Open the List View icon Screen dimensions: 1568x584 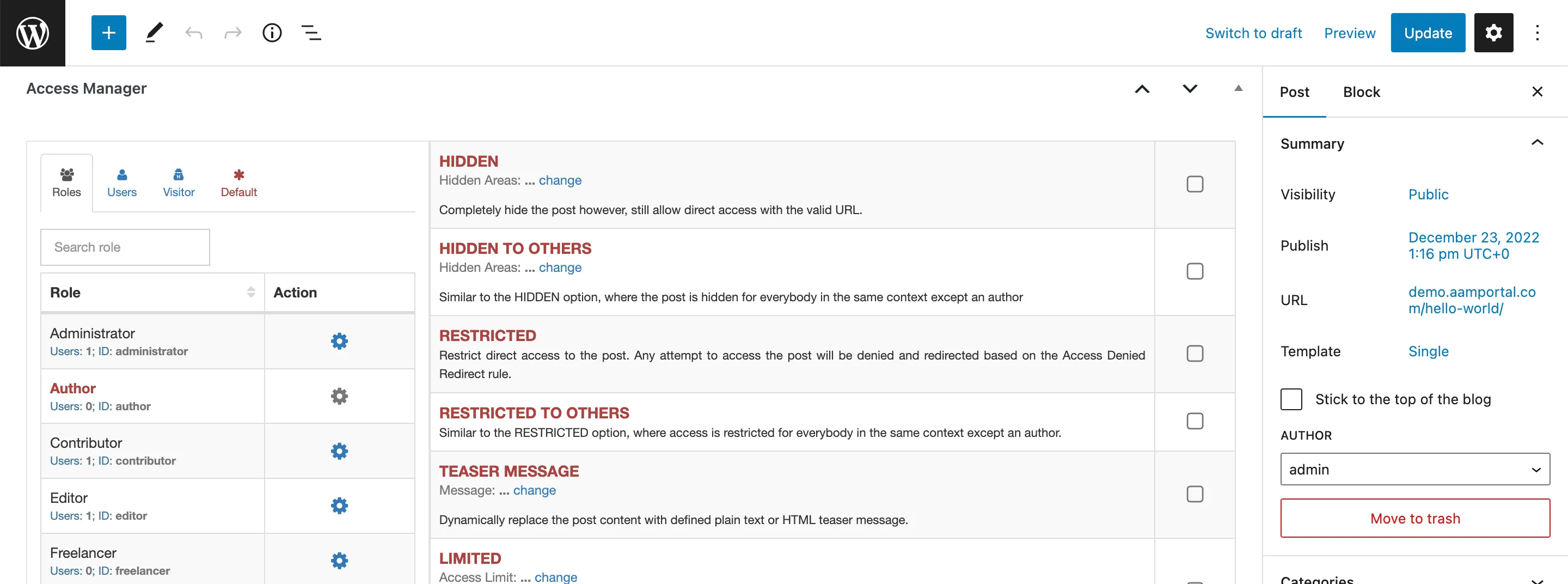coord(311,33)
